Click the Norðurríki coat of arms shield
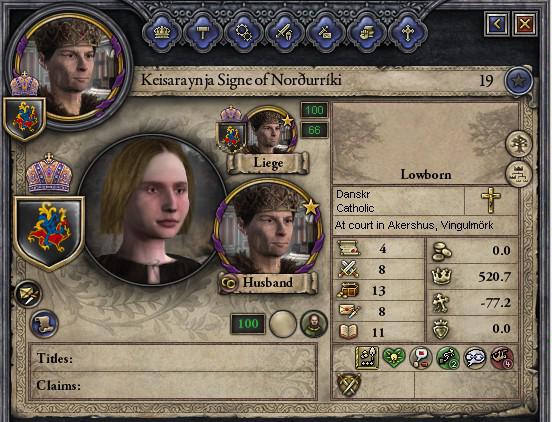 coord(49,233)
